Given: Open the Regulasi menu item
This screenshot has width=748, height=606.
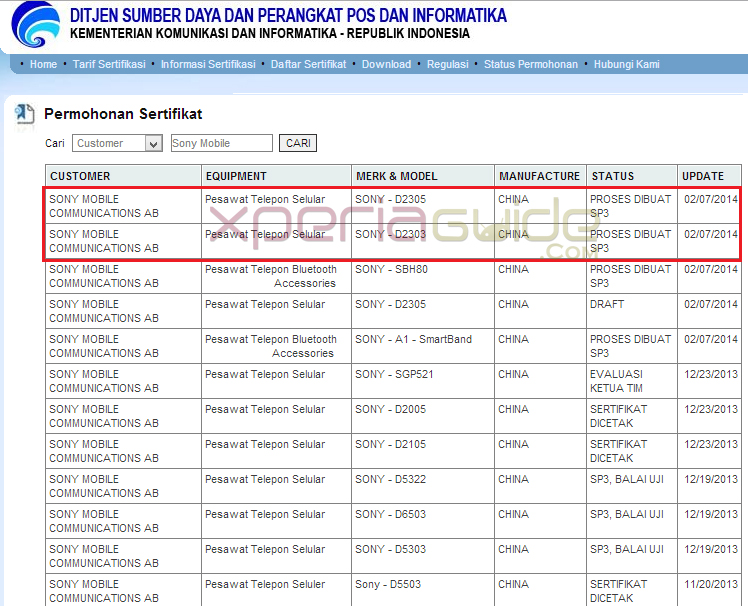Looking at the screenshot, I should [x=447, y=64].
